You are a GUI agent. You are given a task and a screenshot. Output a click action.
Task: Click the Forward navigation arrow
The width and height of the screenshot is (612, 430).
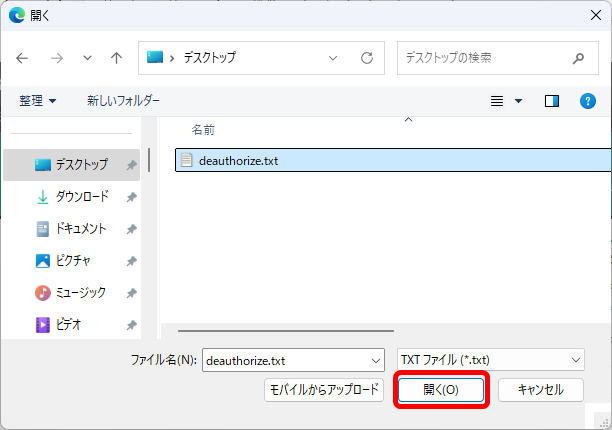click(x=56, y=58)
